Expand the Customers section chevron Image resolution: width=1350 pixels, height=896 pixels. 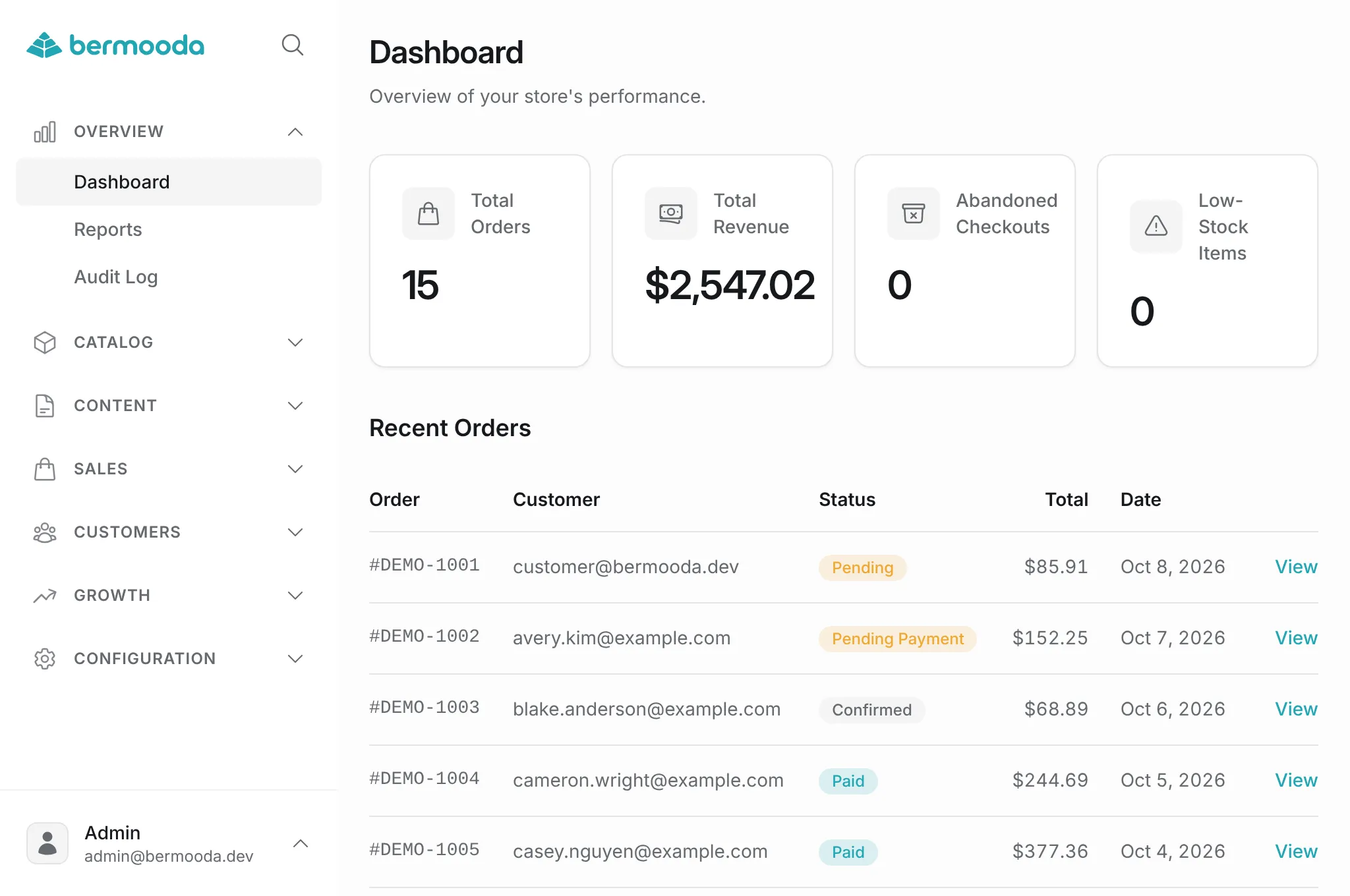click(295, 532)
